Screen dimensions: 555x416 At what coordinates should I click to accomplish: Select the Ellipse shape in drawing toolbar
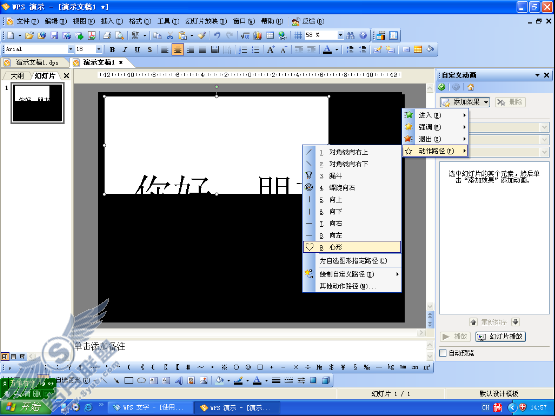142,381
